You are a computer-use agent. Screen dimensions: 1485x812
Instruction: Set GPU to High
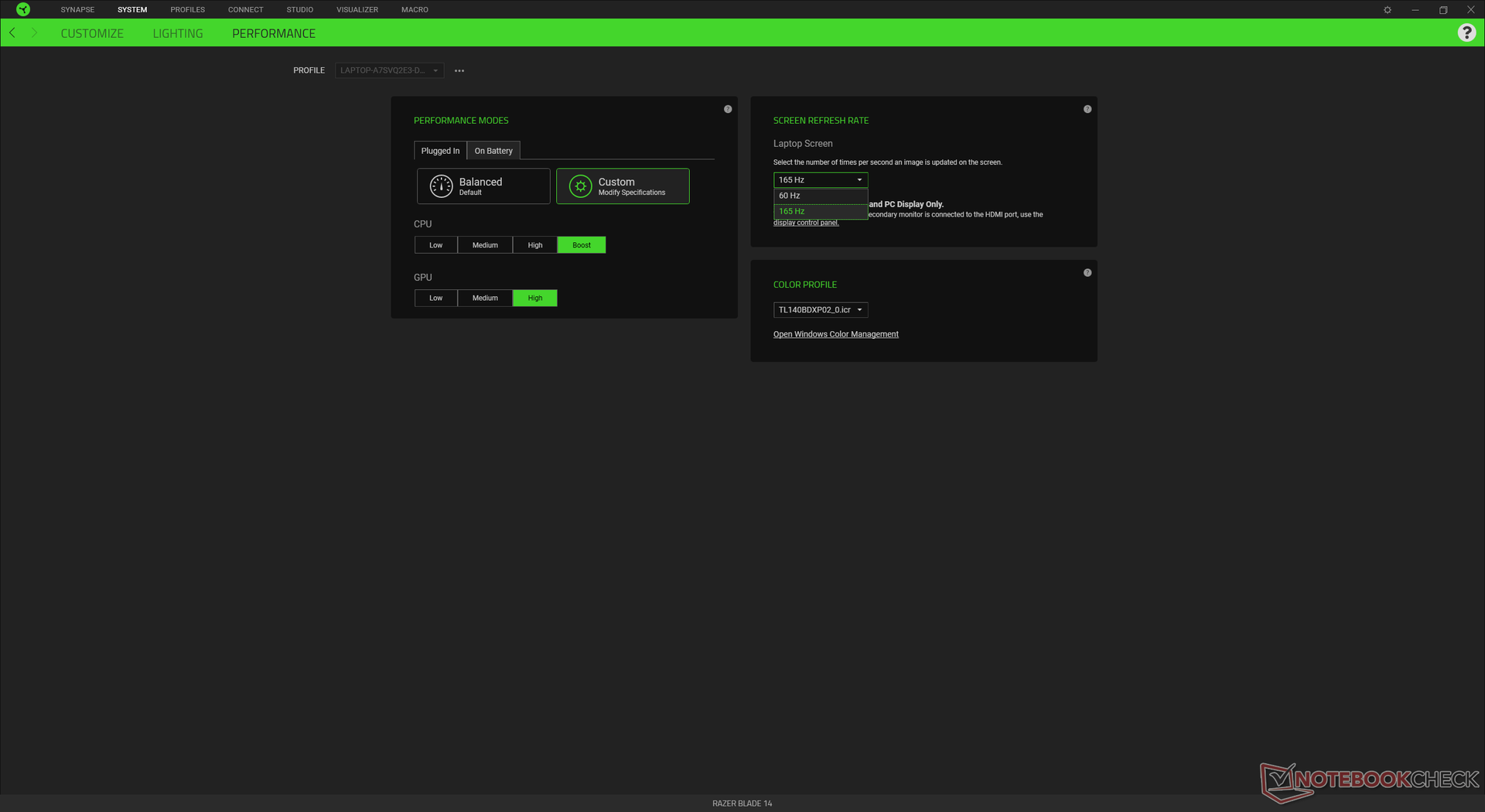click(x=535, y=298)
